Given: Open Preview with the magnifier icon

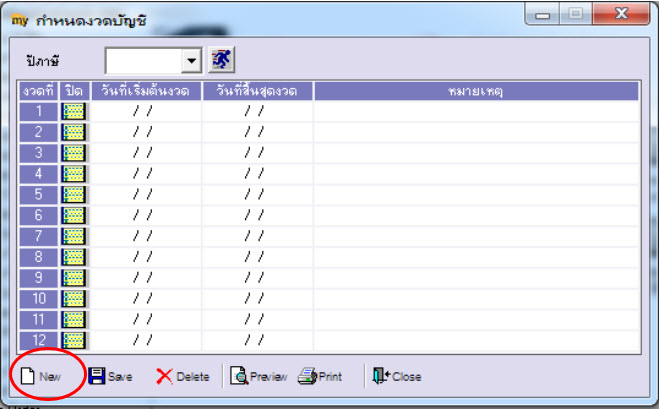Looking at the screenshot, I should pos(239,376).
